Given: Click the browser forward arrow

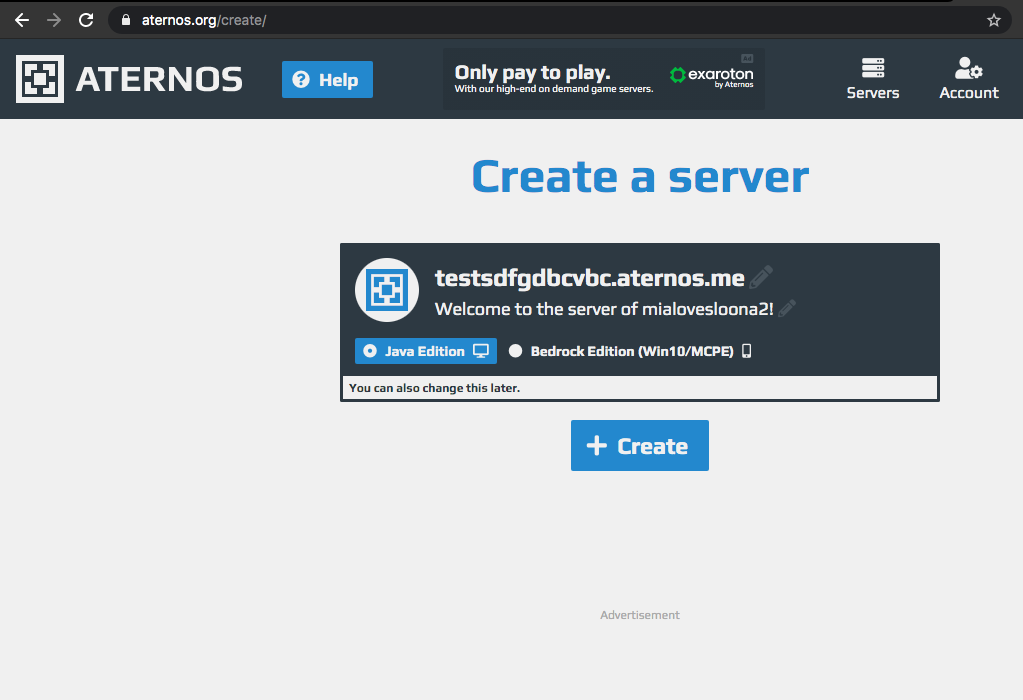Looking at the screenshot, I should point(54,20).
